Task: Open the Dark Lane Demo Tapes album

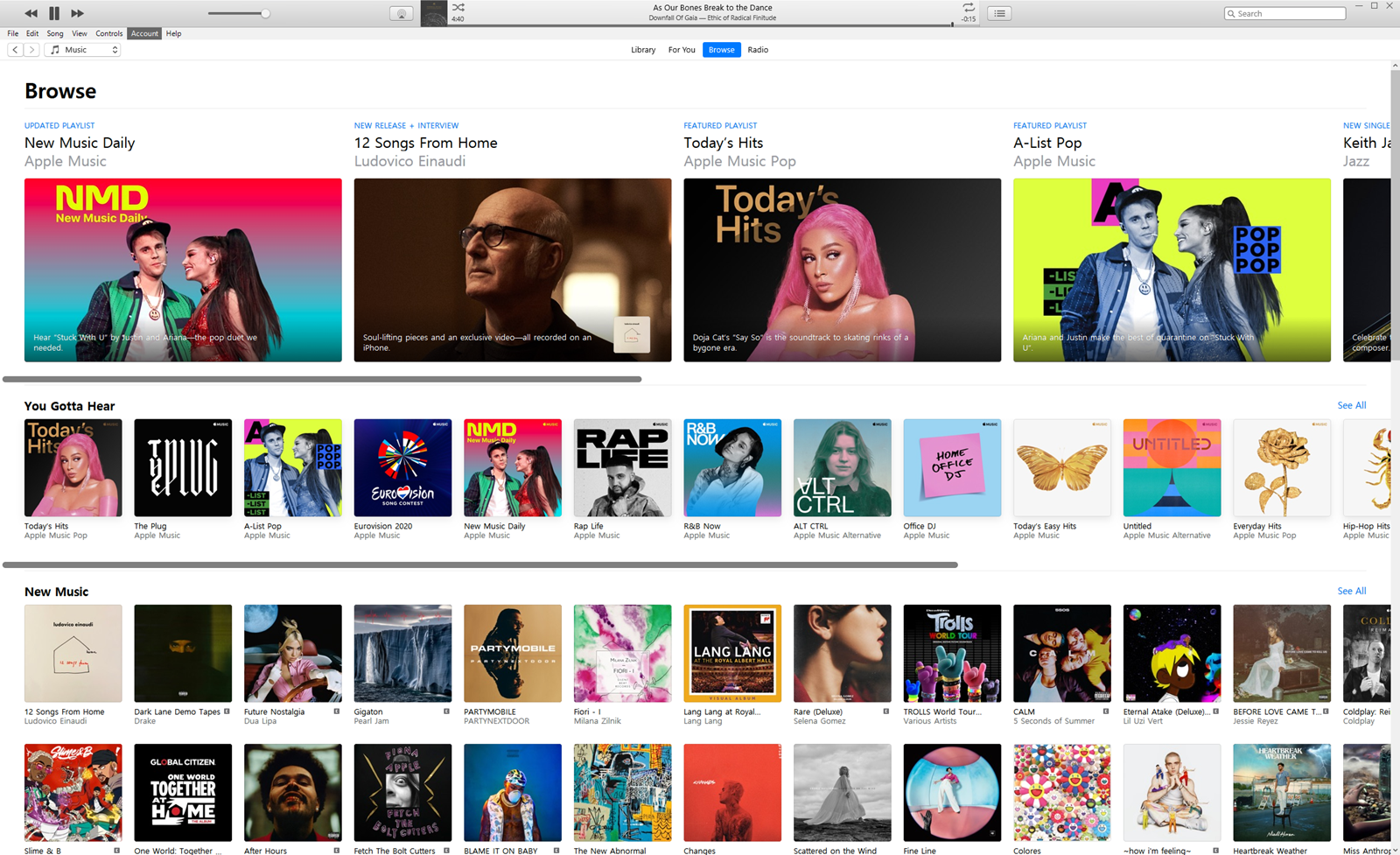Action: click(x=183, y=653)
